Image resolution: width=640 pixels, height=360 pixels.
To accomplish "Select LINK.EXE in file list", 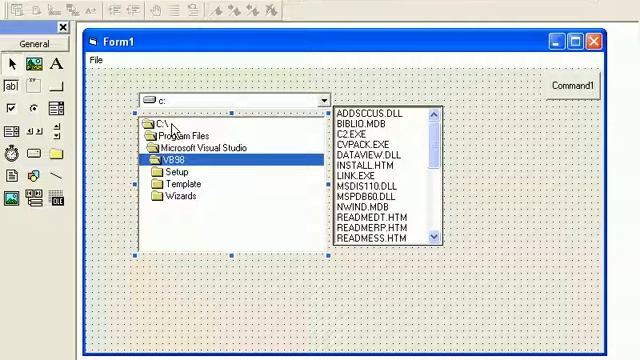I will [x=355, y=176].
